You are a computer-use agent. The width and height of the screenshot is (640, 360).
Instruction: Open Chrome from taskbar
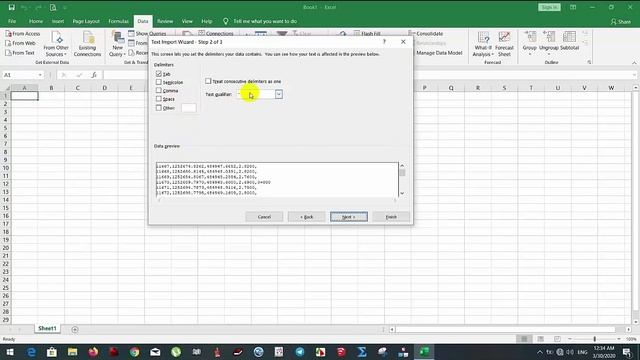(134, 352)
